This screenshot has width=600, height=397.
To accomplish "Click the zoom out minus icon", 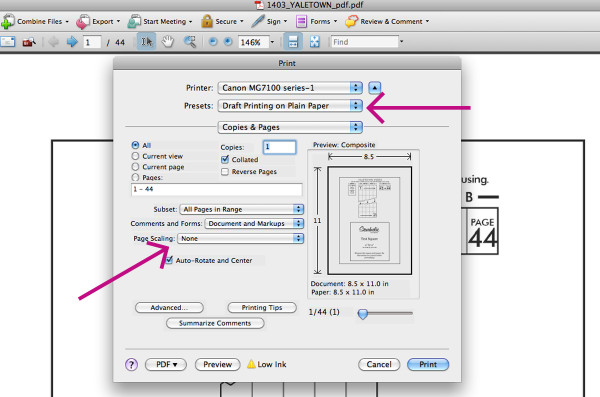I will [x=213, y=42].
